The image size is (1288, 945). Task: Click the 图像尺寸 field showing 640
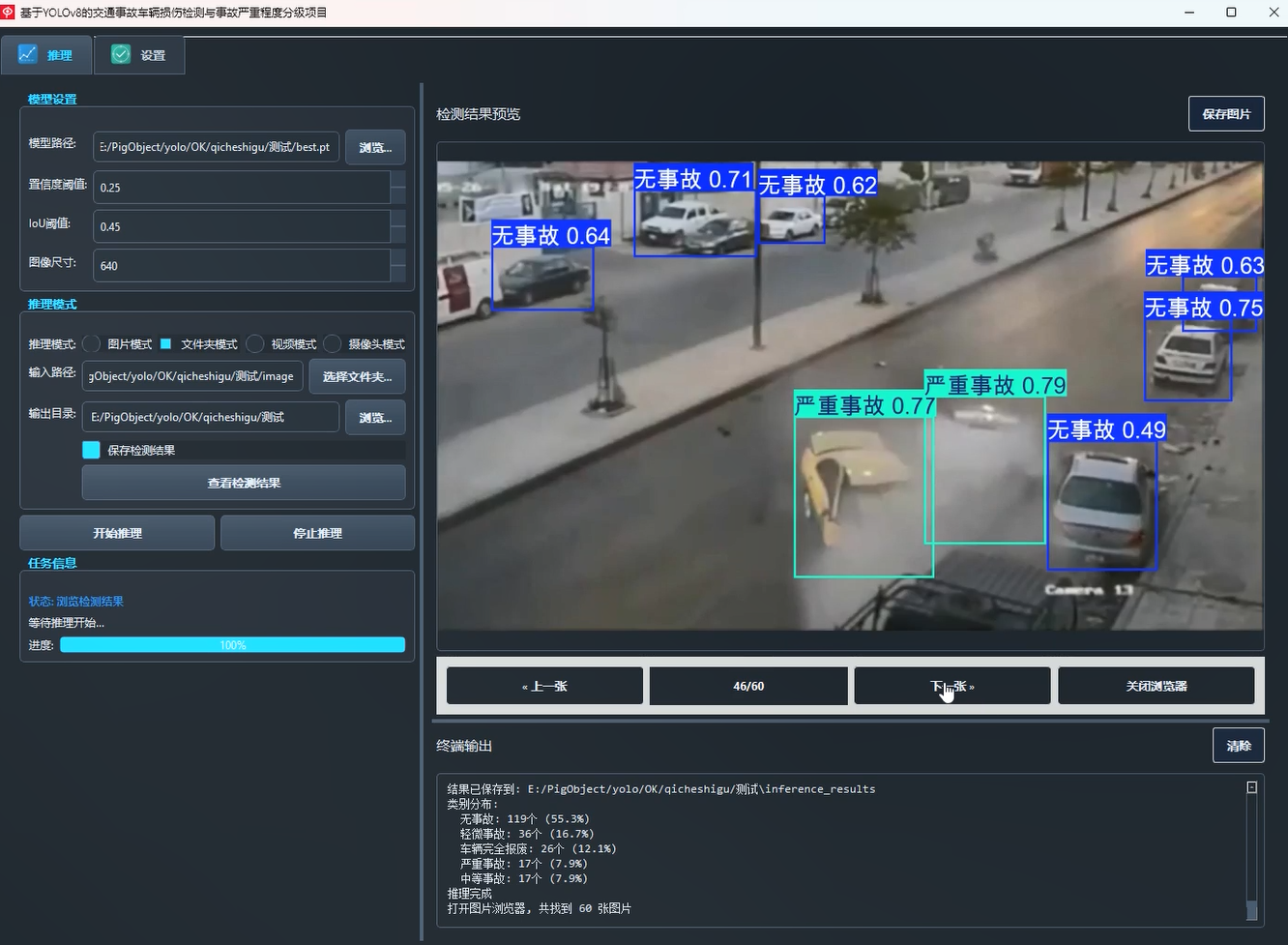(x=242, y=265)
